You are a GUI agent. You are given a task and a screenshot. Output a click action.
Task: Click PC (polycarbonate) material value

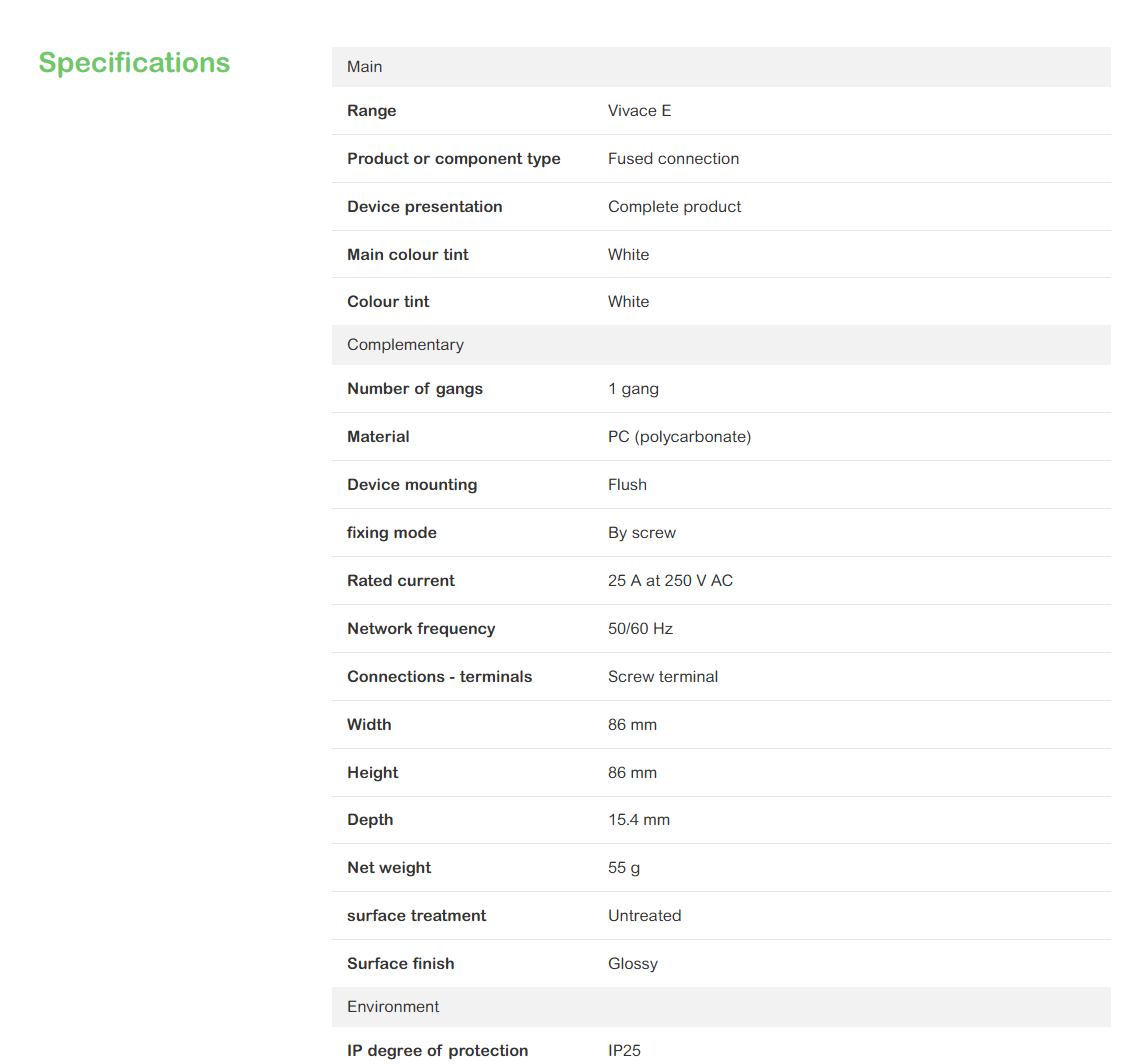(x=680, y=437)
